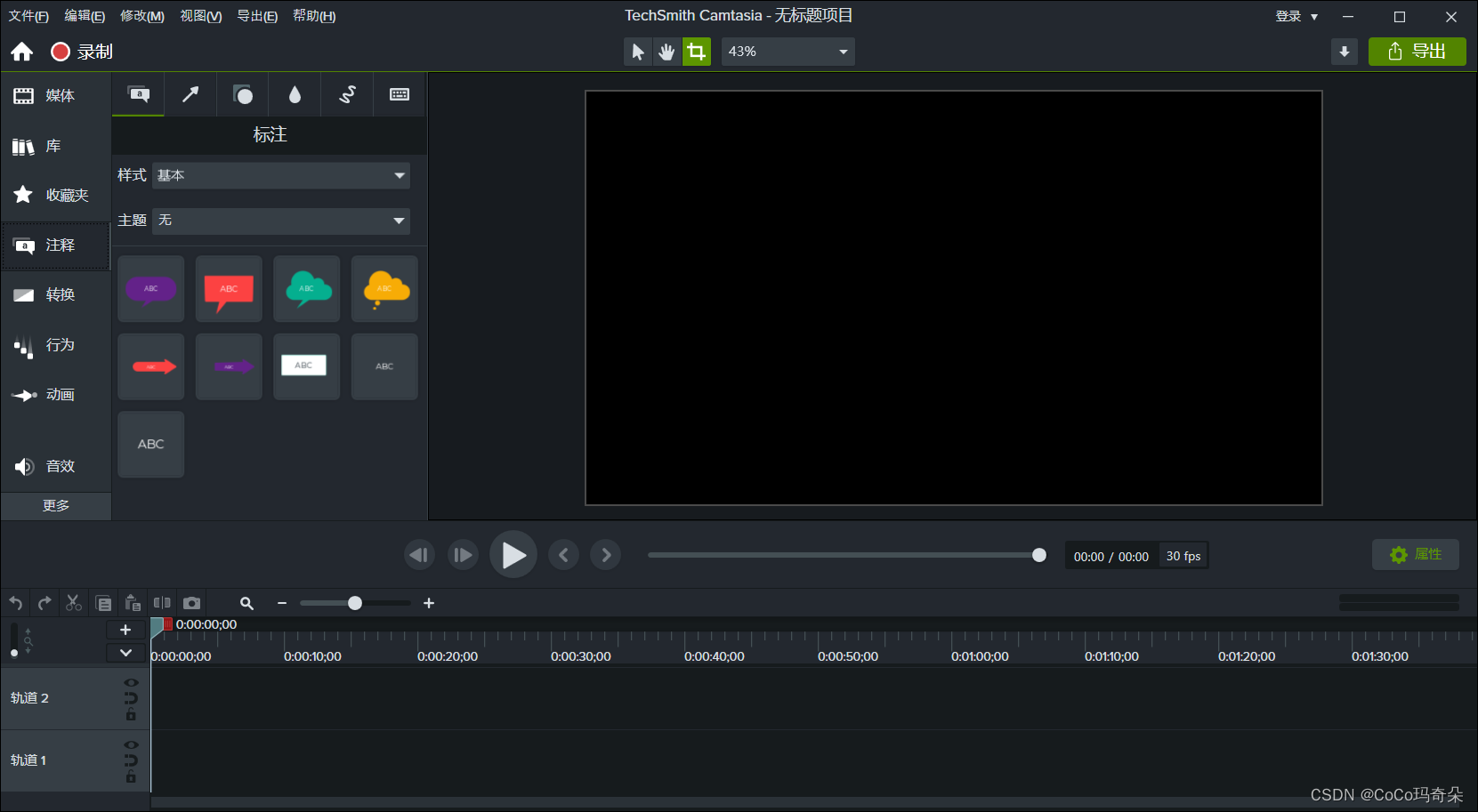Step back one frame
Viewport: 1478px width, 812px height.
(x=419, y=555)
